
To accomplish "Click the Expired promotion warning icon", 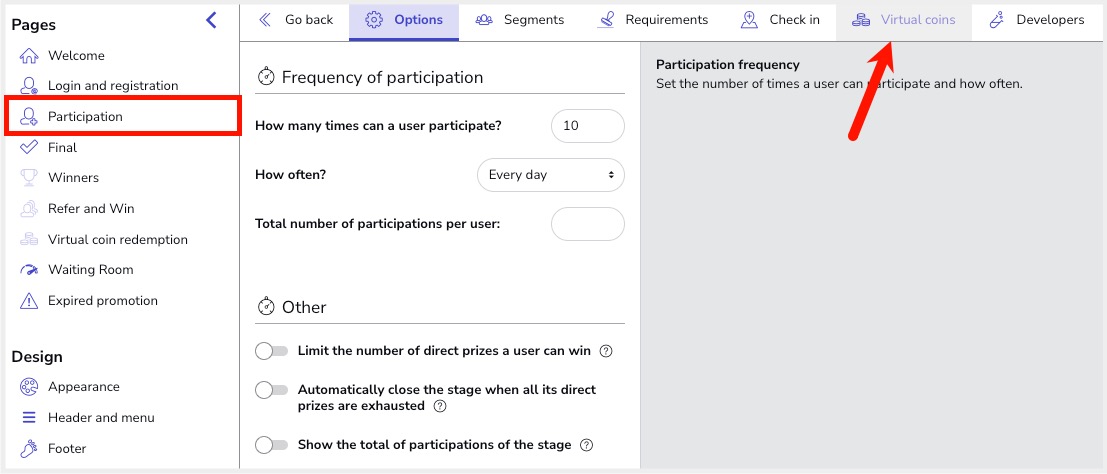I will (x=29, y=301).
